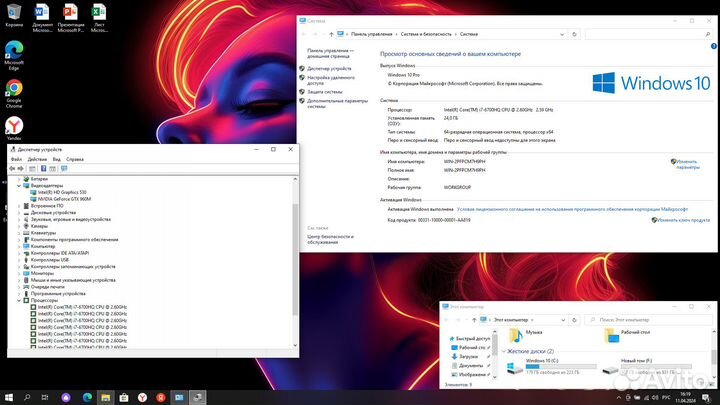Image resolution: width=720 pixels, height=405 pixels.
Task: Launch Yandex browser from the desktop
Action: coord(14,128)
